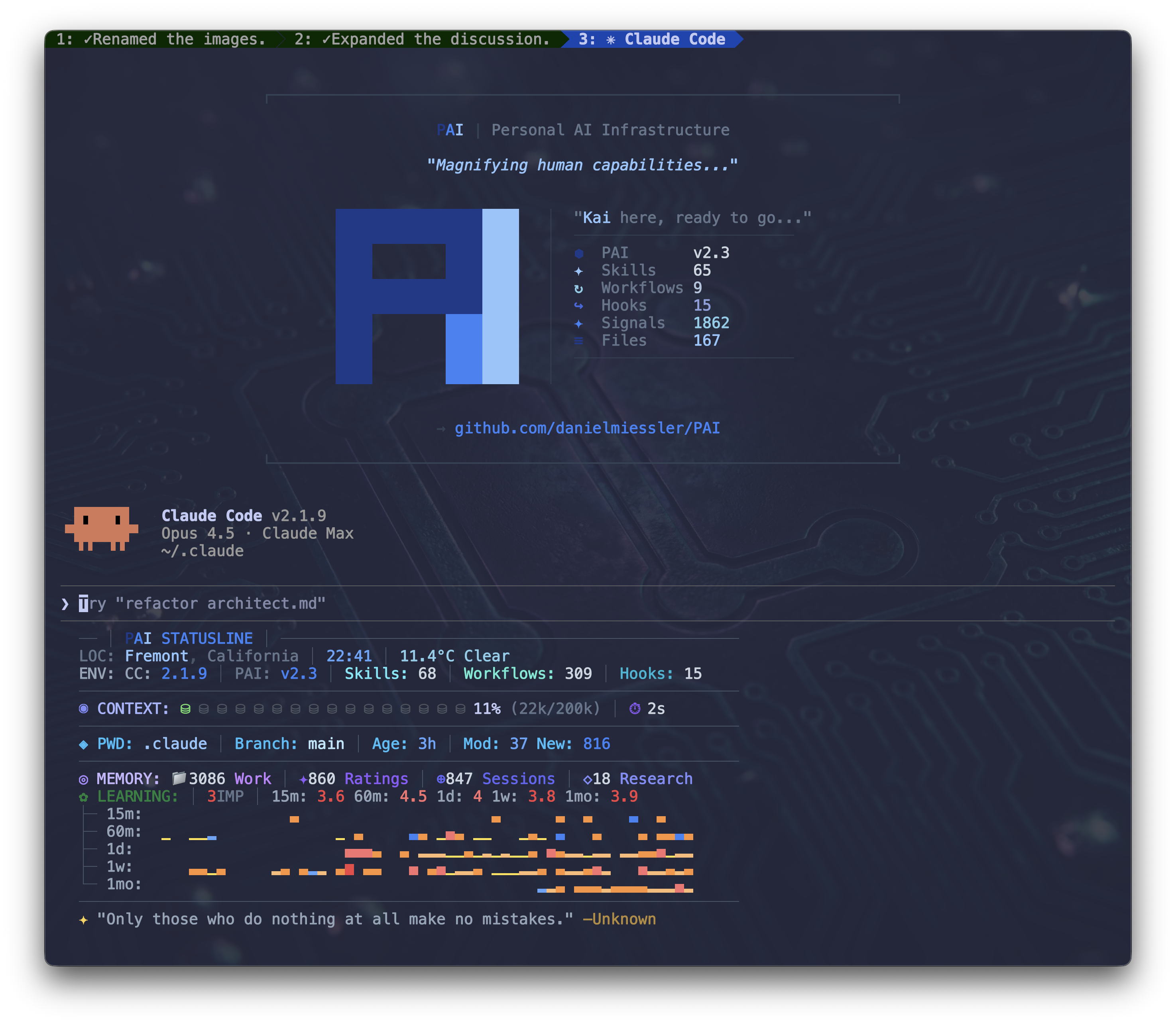The image size is (1176, 1025).
Task: Click the star icon beside 860 Ratings
Action: 303,779
